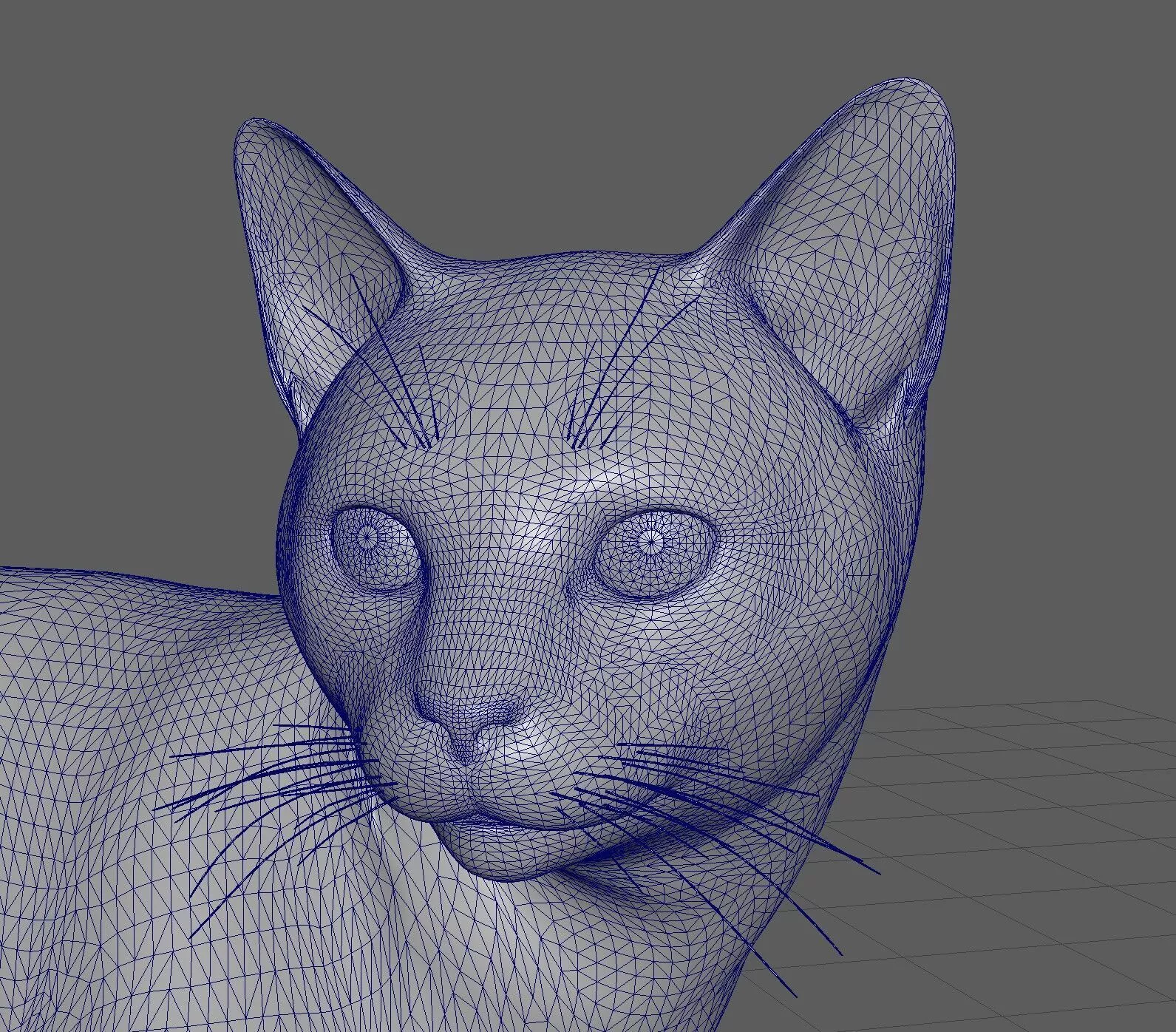This screenshot has height=1032, width=1176.
Task: Select the cat's eye nearest the grid floor
Action: [655, 554]
